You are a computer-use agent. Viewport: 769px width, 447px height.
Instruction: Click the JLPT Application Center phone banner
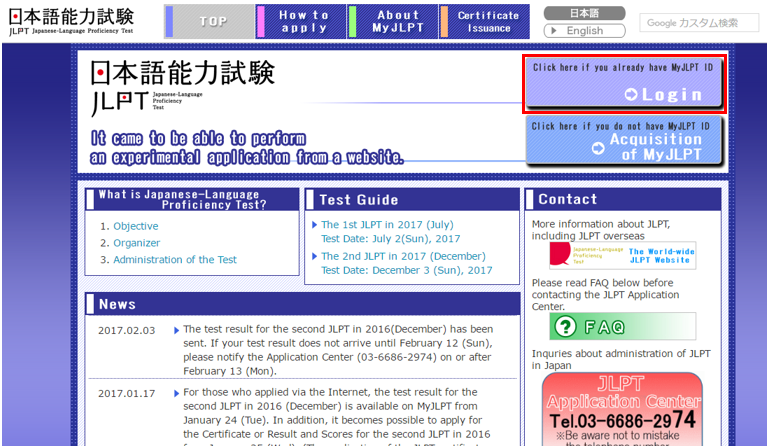622,409
